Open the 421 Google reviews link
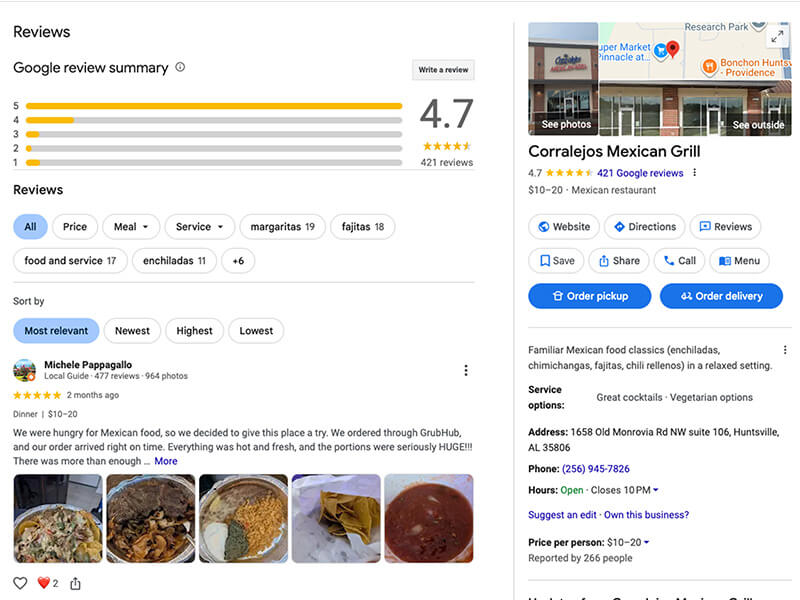Image resolution: width=800 pixels, height=600 pixels. coord(640,173)
